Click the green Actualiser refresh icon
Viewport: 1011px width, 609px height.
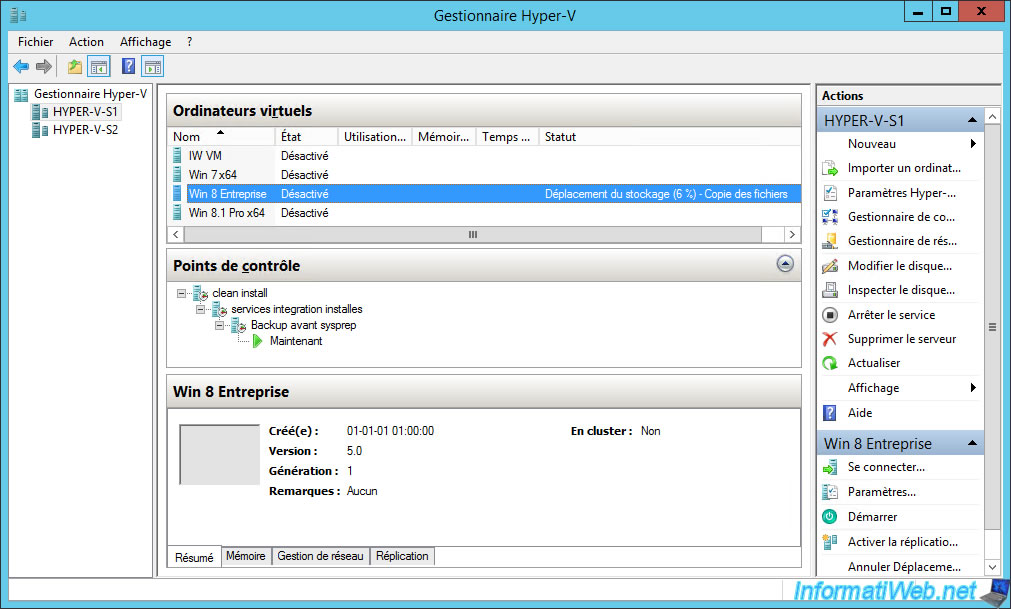point(830,363)
